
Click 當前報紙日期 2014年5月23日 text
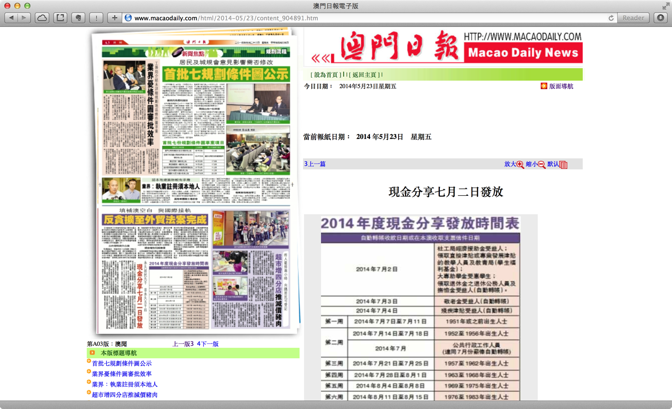367,137
